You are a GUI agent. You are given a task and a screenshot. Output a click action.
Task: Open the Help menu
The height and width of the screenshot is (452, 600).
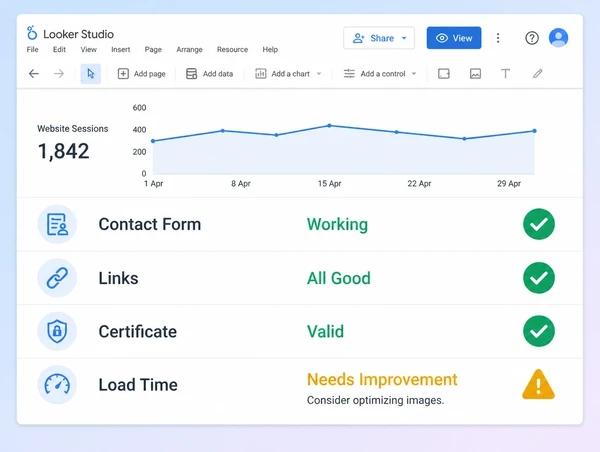(270, 49)
